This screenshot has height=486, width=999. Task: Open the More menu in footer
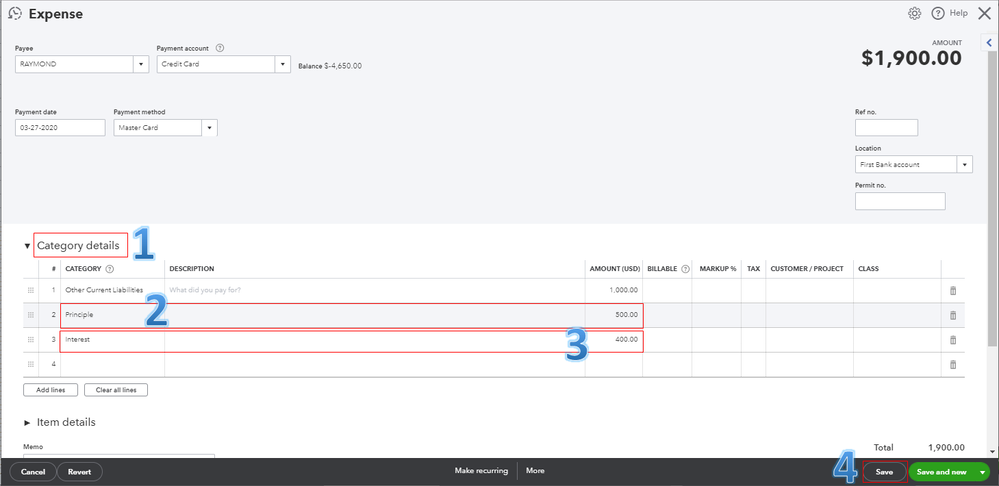(535, 471)
